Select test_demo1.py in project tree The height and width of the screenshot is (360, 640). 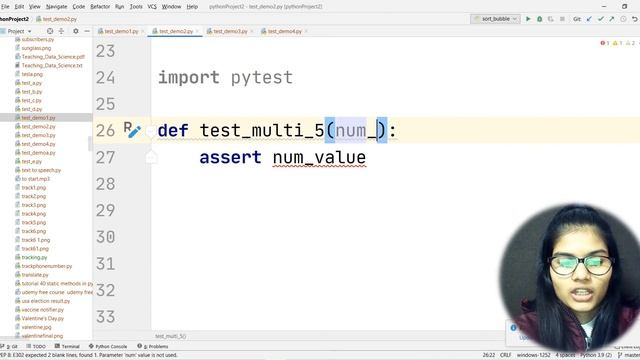coord(38,118)
